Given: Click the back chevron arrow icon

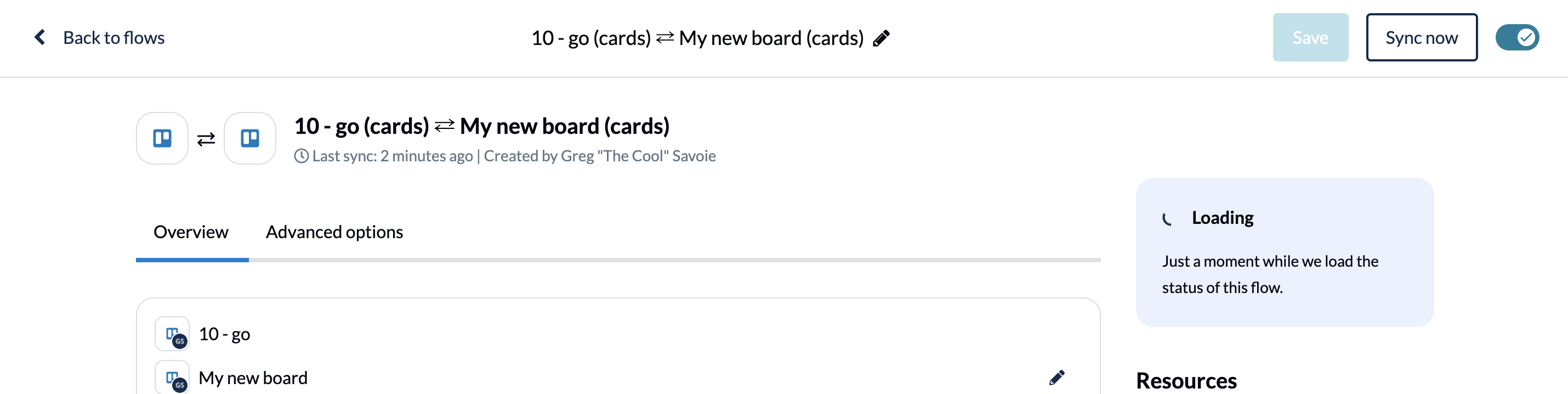Looking at the screenshot, I should pos(40,37).
